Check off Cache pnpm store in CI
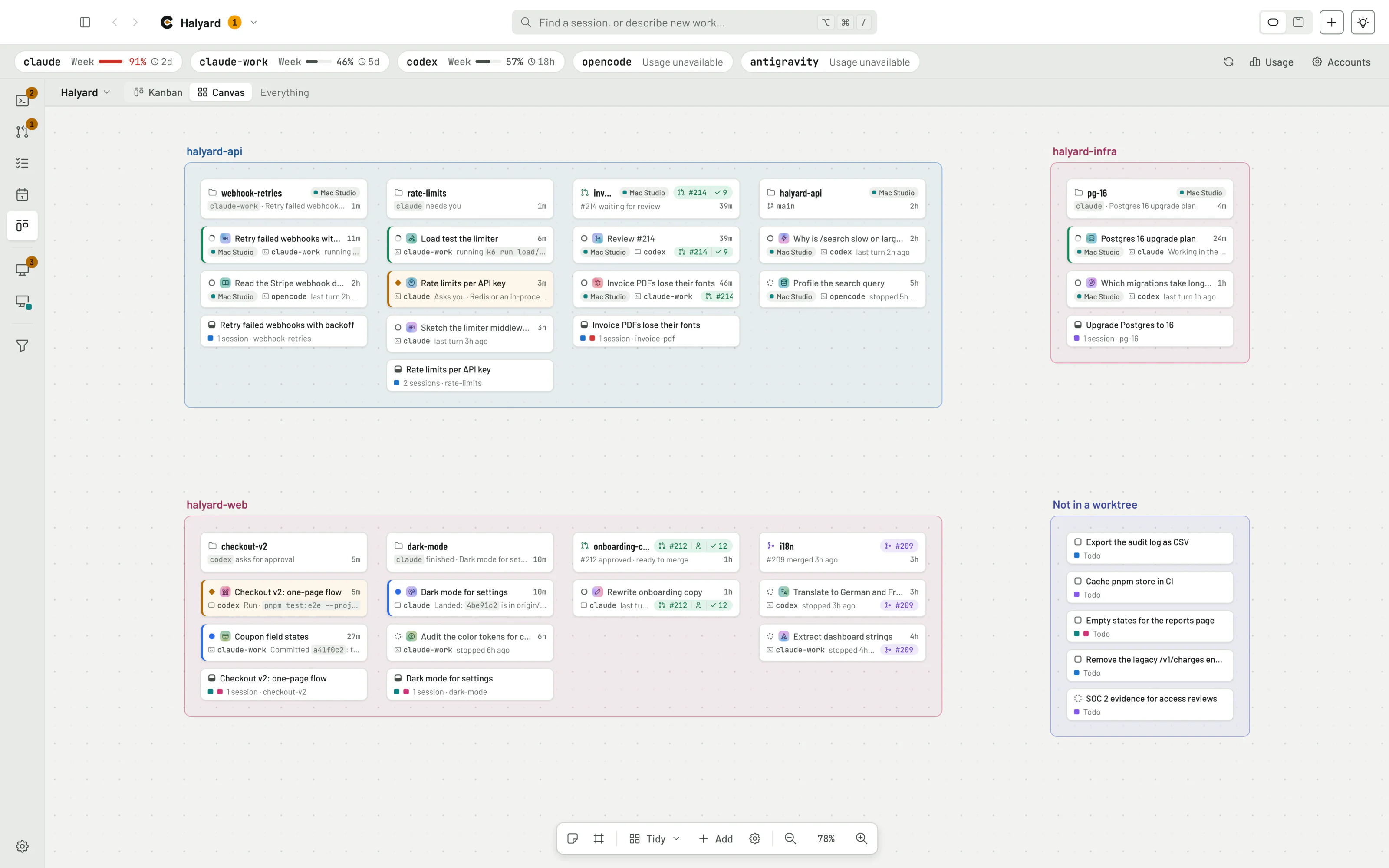1389x868 pixels. click(x=1078, y=581)
